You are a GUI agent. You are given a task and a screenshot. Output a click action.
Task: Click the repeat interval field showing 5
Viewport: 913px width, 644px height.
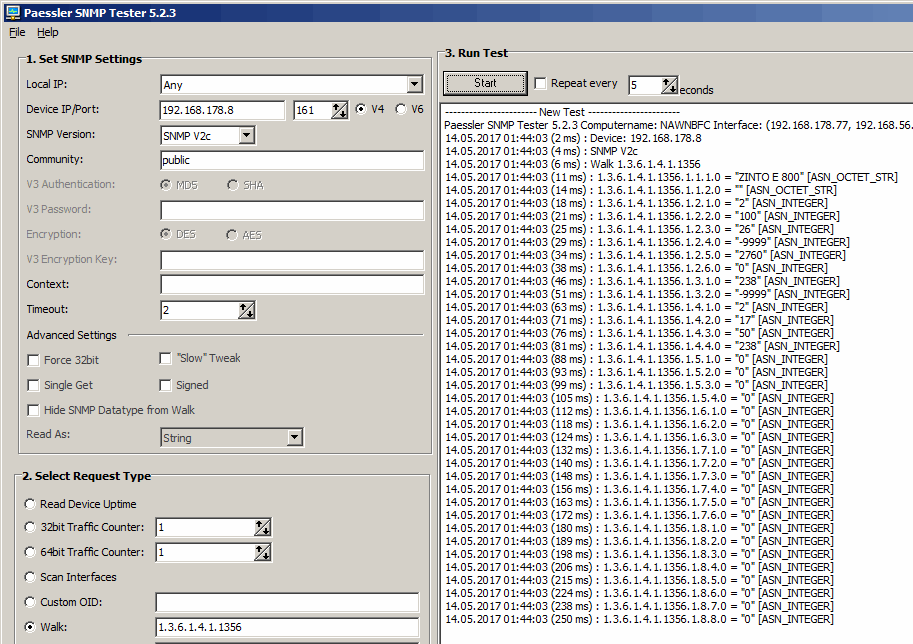[645, 86]
